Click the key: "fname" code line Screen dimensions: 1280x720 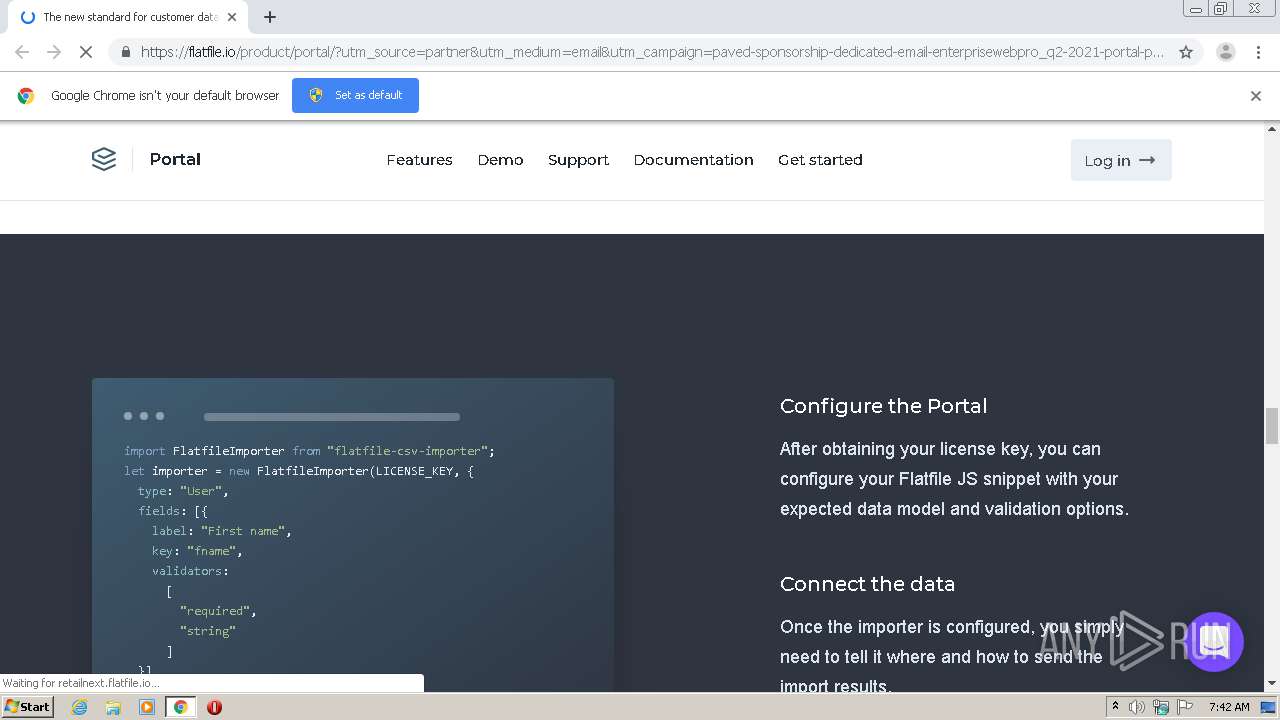(197, 551)
